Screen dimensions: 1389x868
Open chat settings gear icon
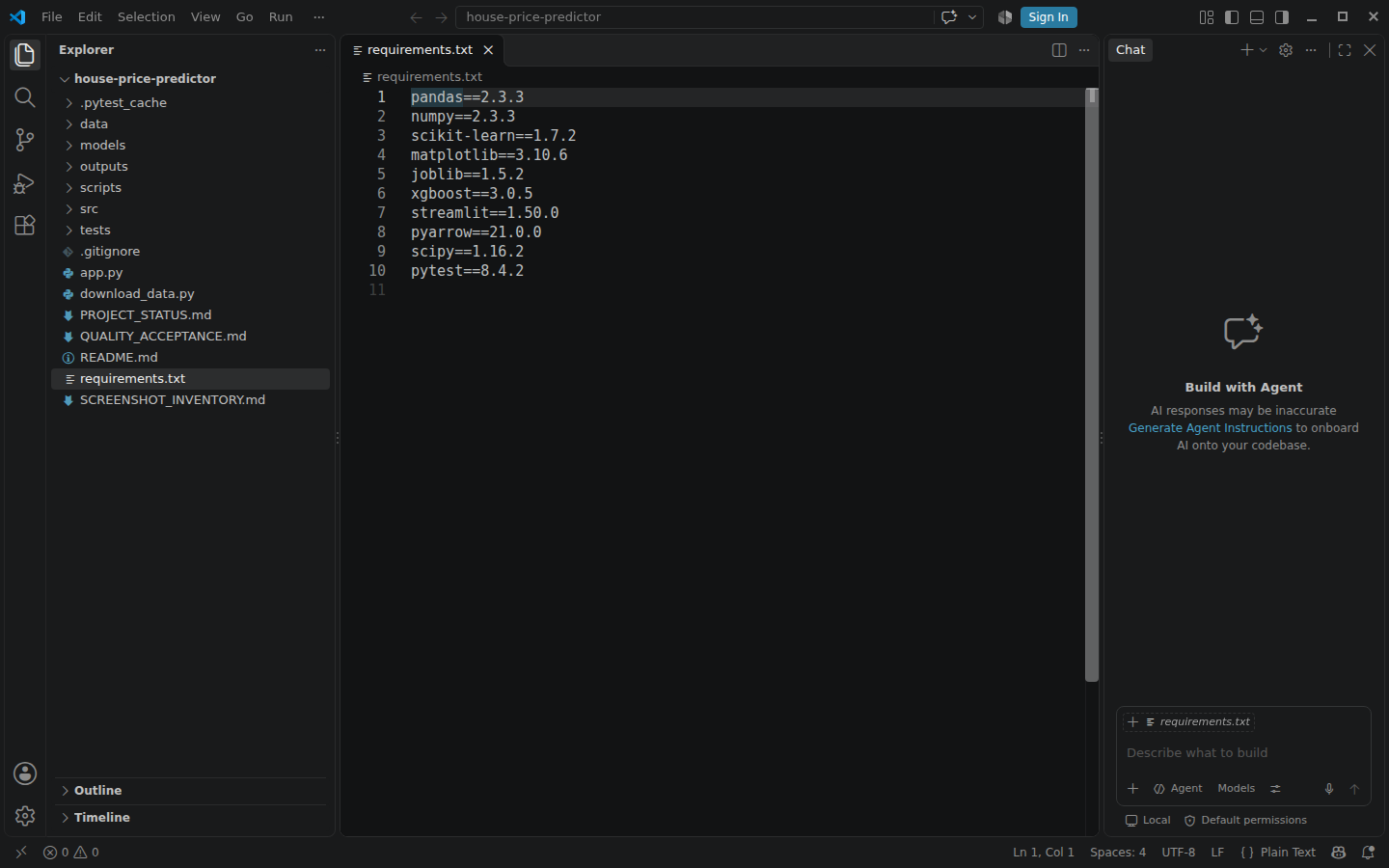point(1286,50)
